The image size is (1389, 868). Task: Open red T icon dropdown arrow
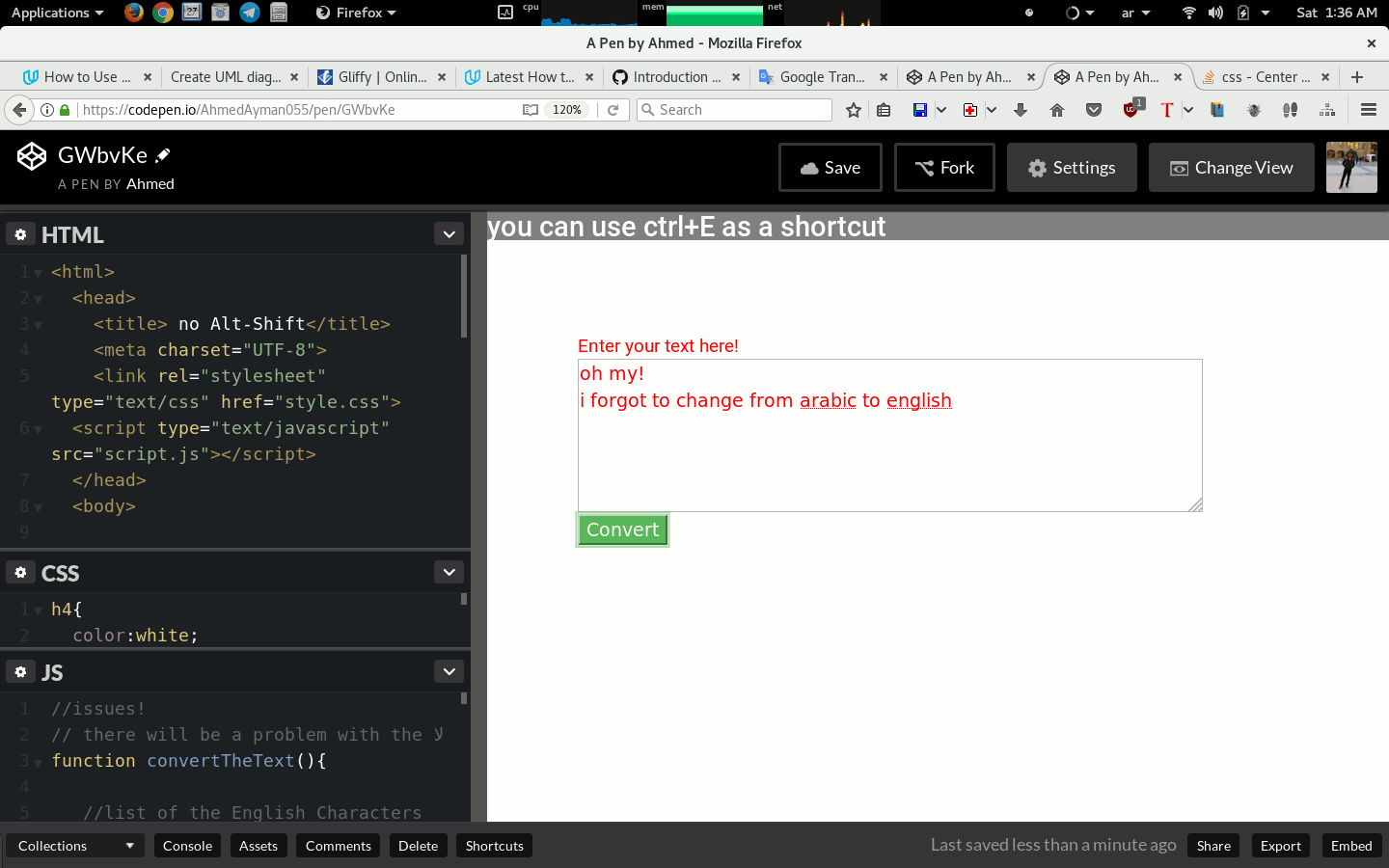[x=1188, y=110]
